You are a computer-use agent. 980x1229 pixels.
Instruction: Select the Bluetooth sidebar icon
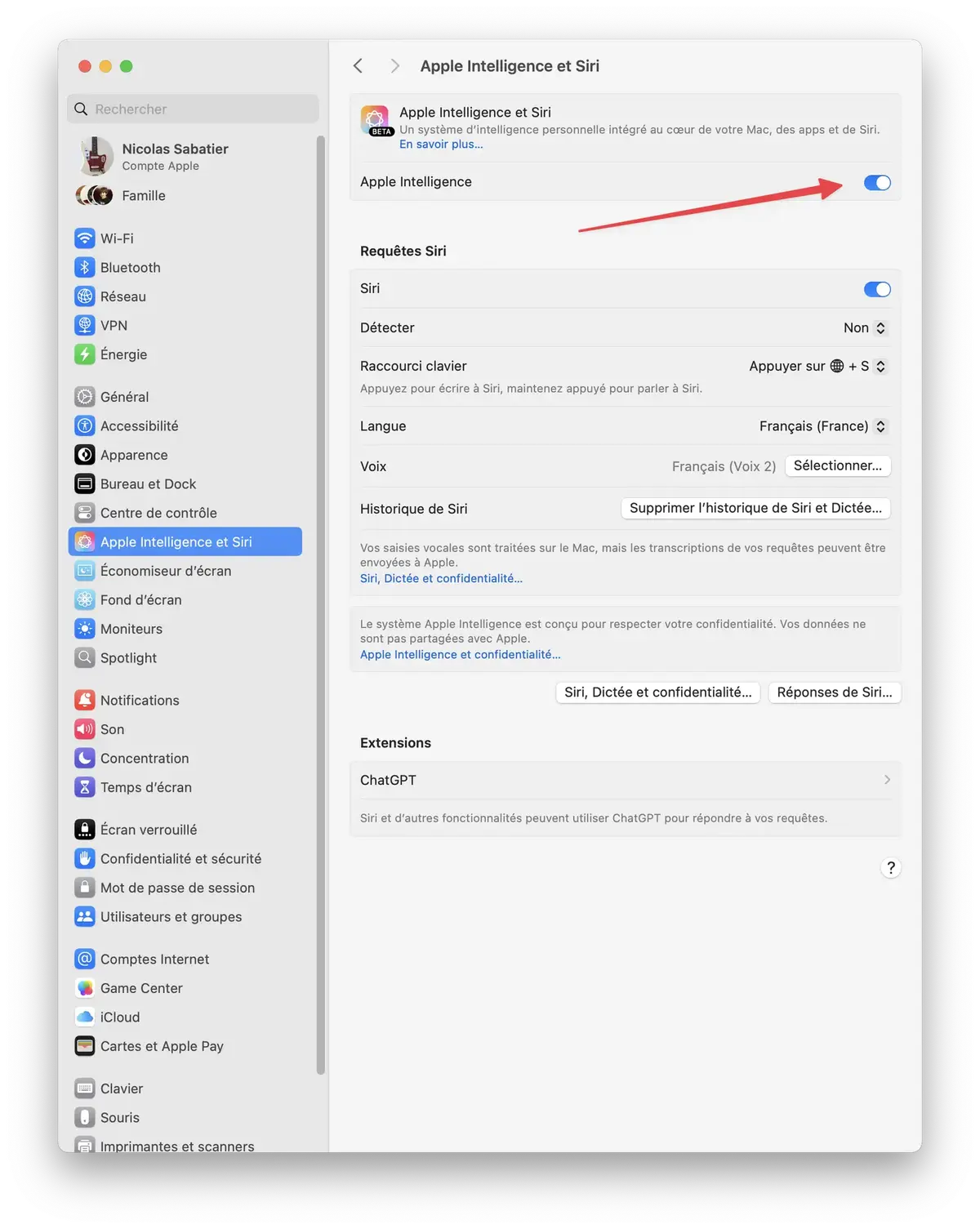86,267
